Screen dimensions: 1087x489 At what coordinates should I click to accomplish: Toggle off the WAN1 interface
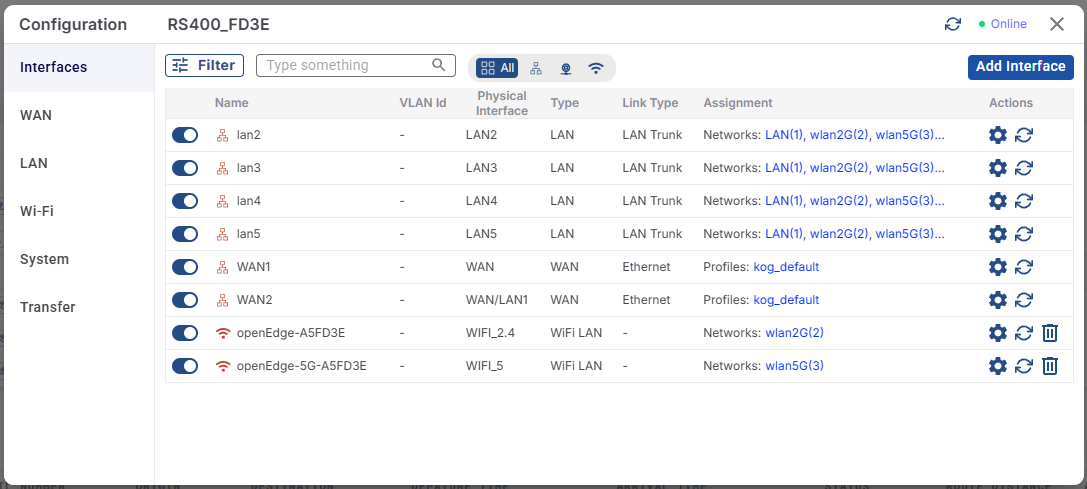pos(185,267)
